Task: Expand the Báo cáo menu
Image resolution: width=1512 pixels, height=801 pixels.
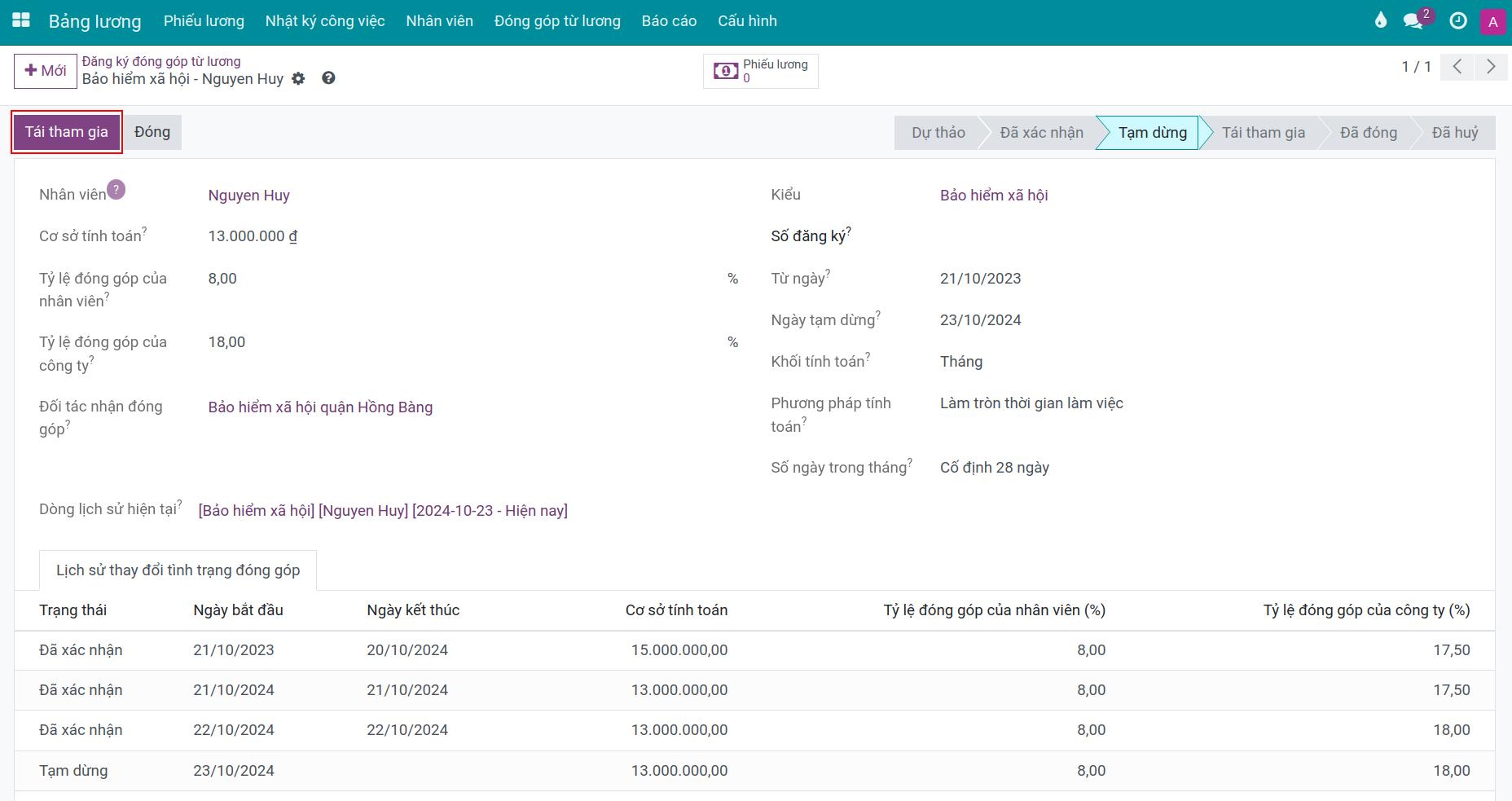Action: tap(669, 21)
